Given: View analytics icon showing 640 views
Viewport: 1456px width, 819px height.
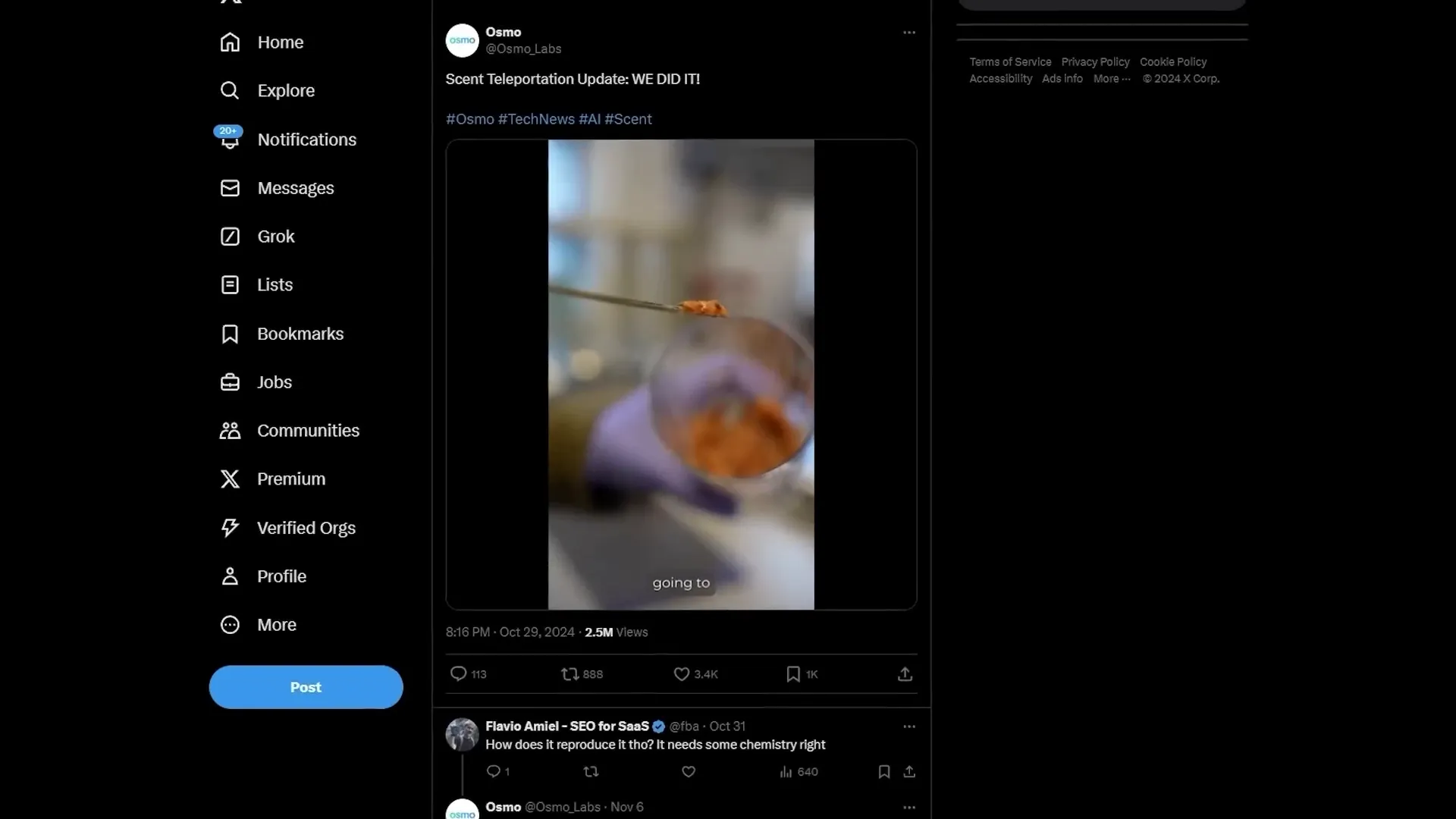Looking at the screenshot, I should click(x=786, y=771).
